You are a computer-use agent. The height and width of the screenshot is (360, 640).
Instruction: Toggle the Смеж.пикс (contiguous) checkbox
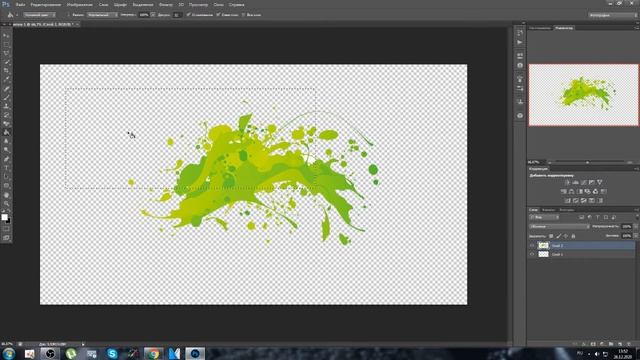point(218,15)
